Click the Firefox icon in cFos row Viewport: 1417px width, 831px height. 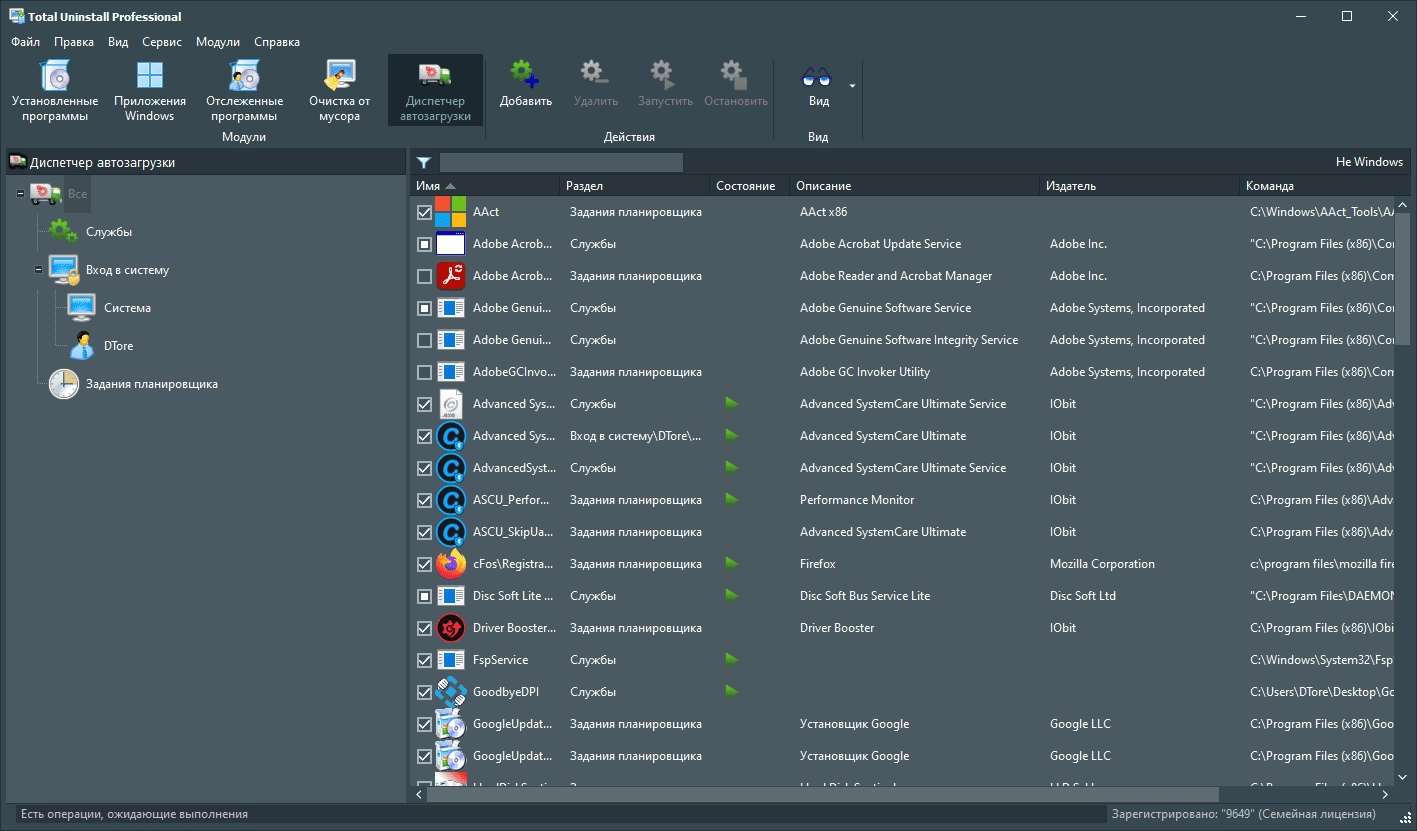click(x=451, y=564)
